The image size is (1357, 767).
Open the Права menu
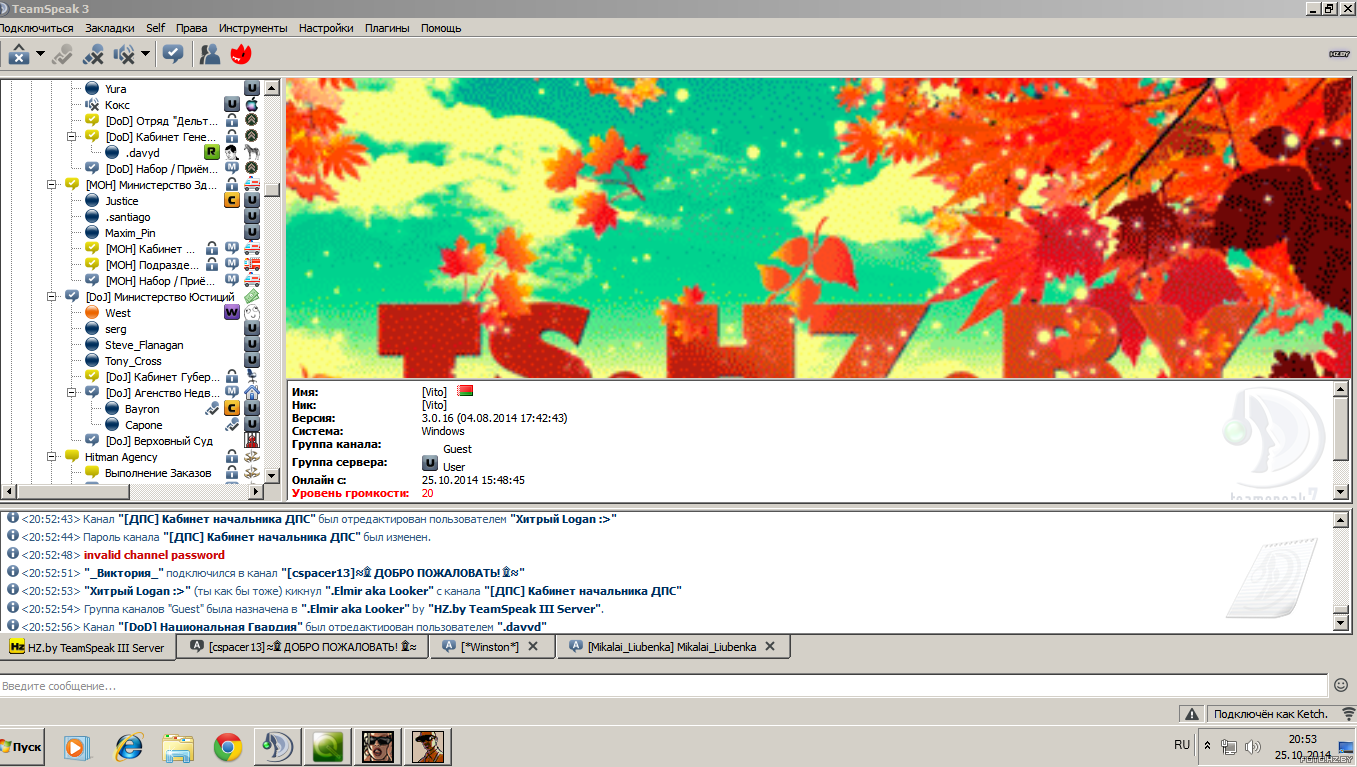(191, 28)
